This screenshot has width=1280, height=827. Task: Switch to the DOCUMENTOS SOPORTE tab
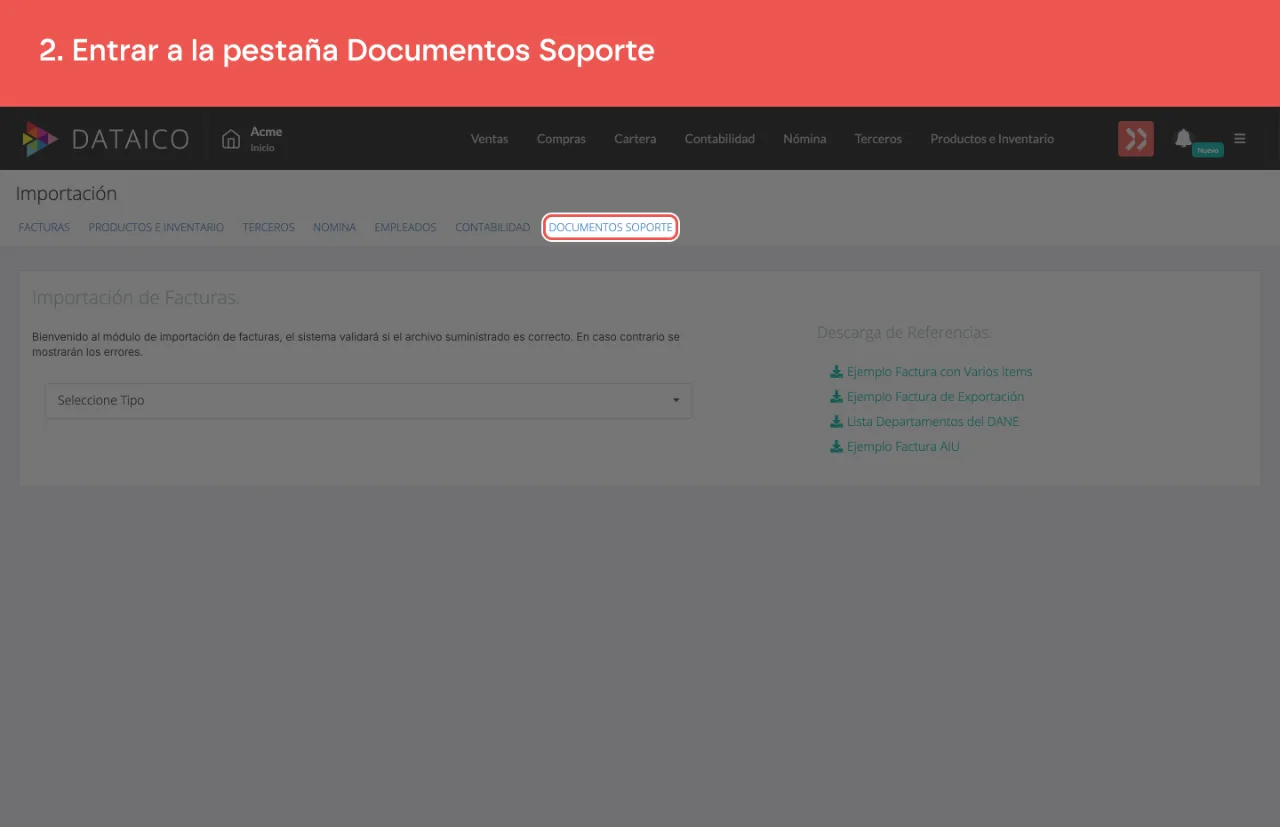611,228
